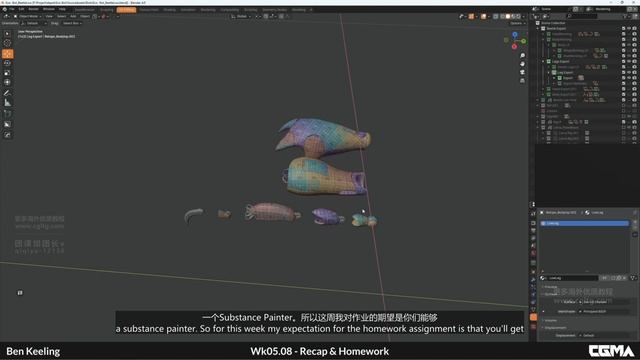The image size is (640, 360).
Task: Click the viewport zoom gizmo icon
Action: click(522, 56)
